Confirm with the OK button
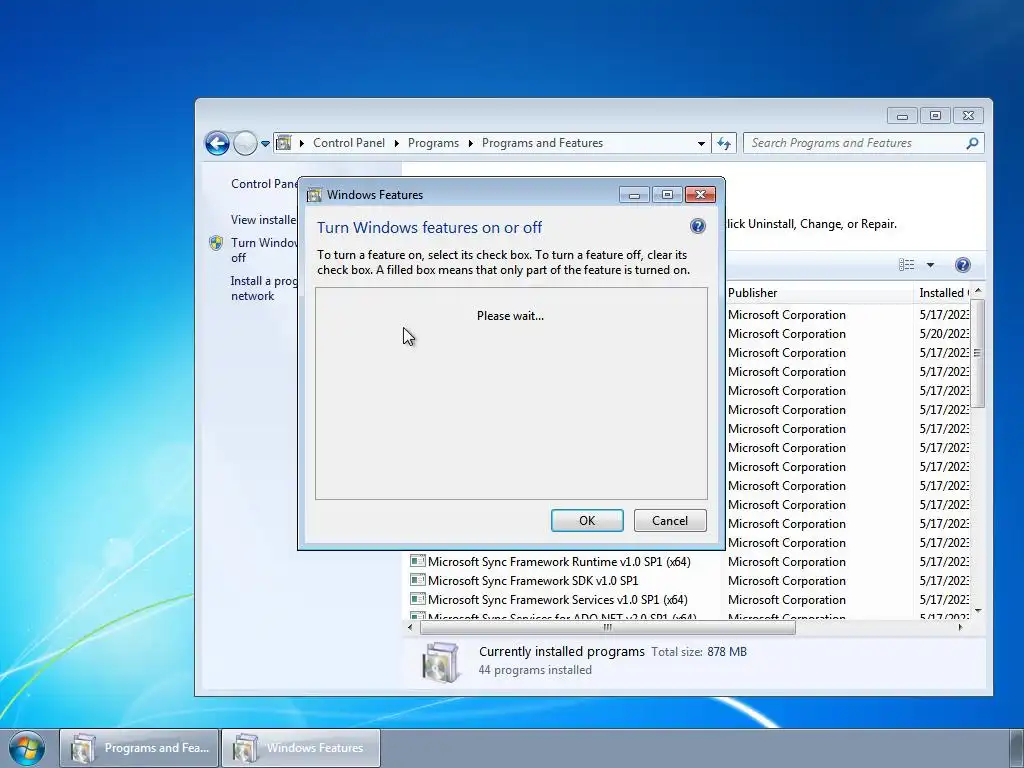 click(587, 520)
